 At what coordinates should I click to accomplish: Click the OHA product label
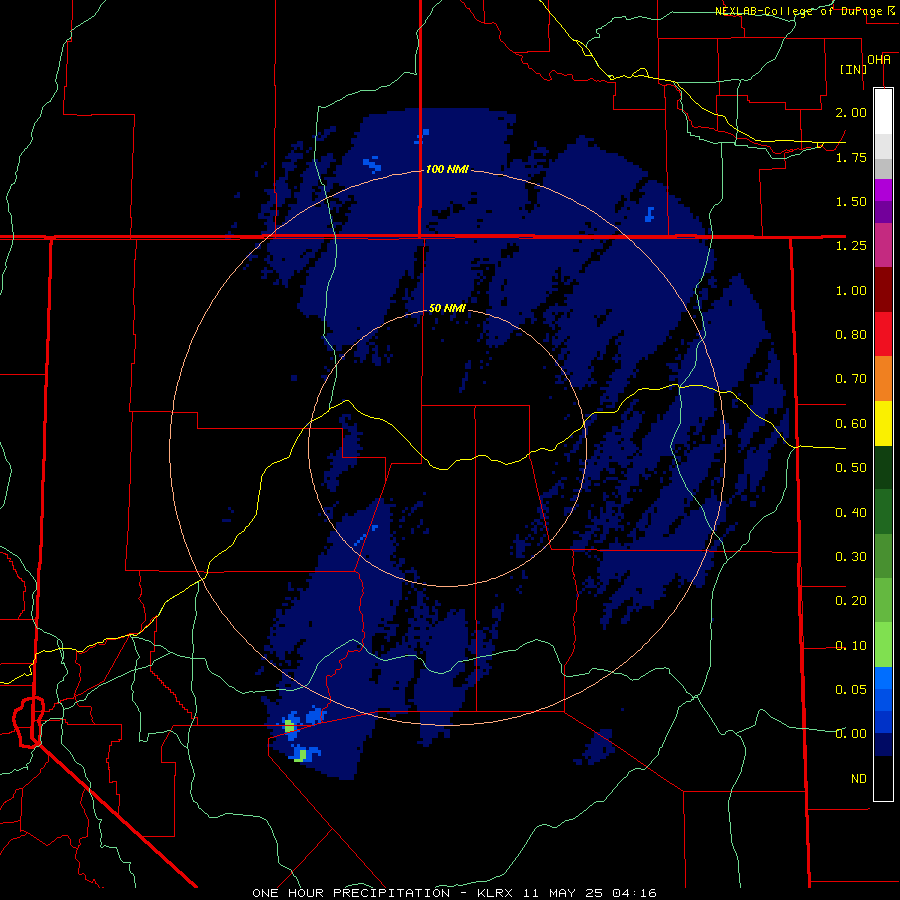click(879, 60)
